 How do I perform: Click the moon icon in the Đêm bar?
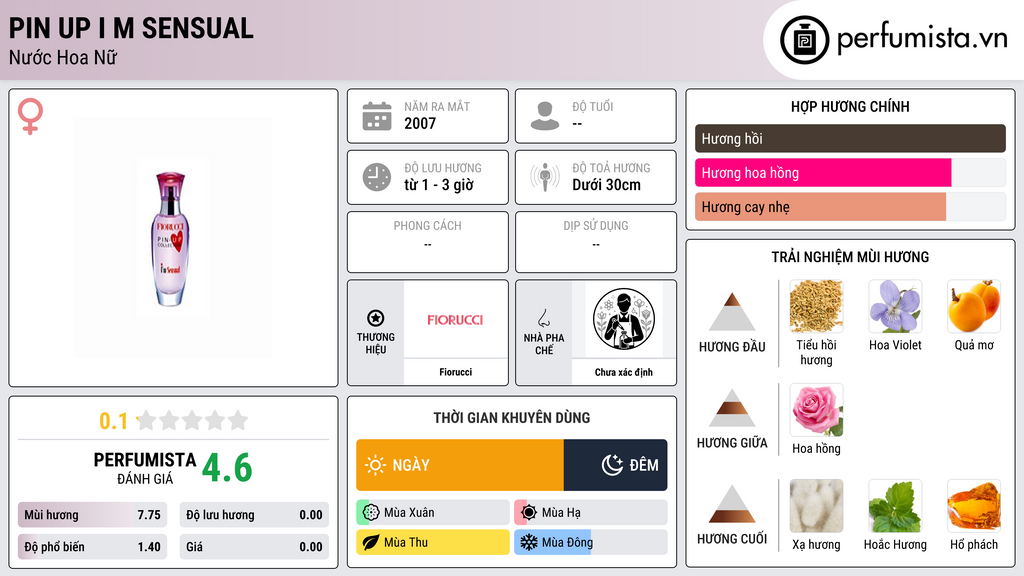[612, 465]
